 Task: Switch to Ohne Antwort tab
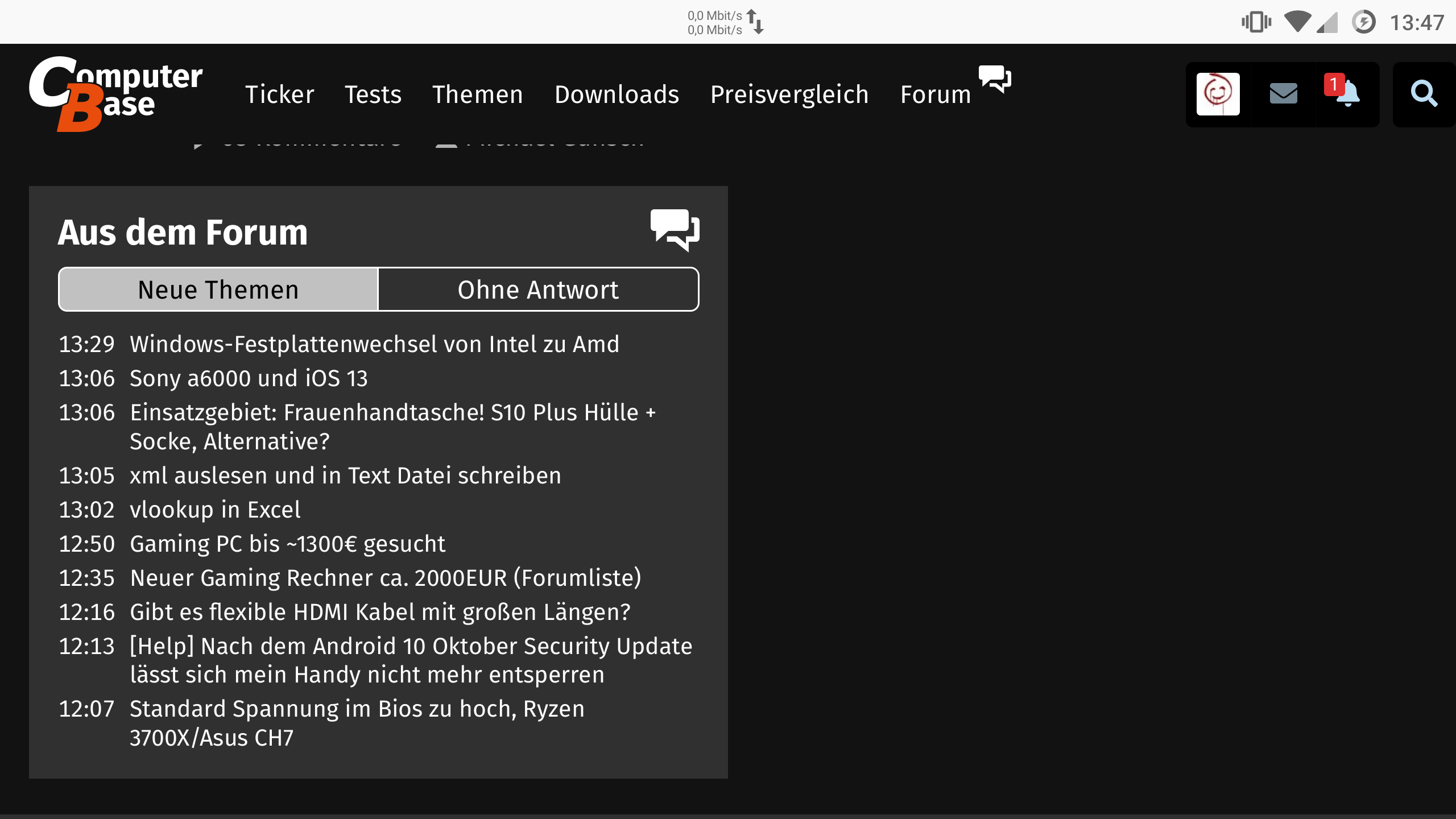click(x=538, y=289)
